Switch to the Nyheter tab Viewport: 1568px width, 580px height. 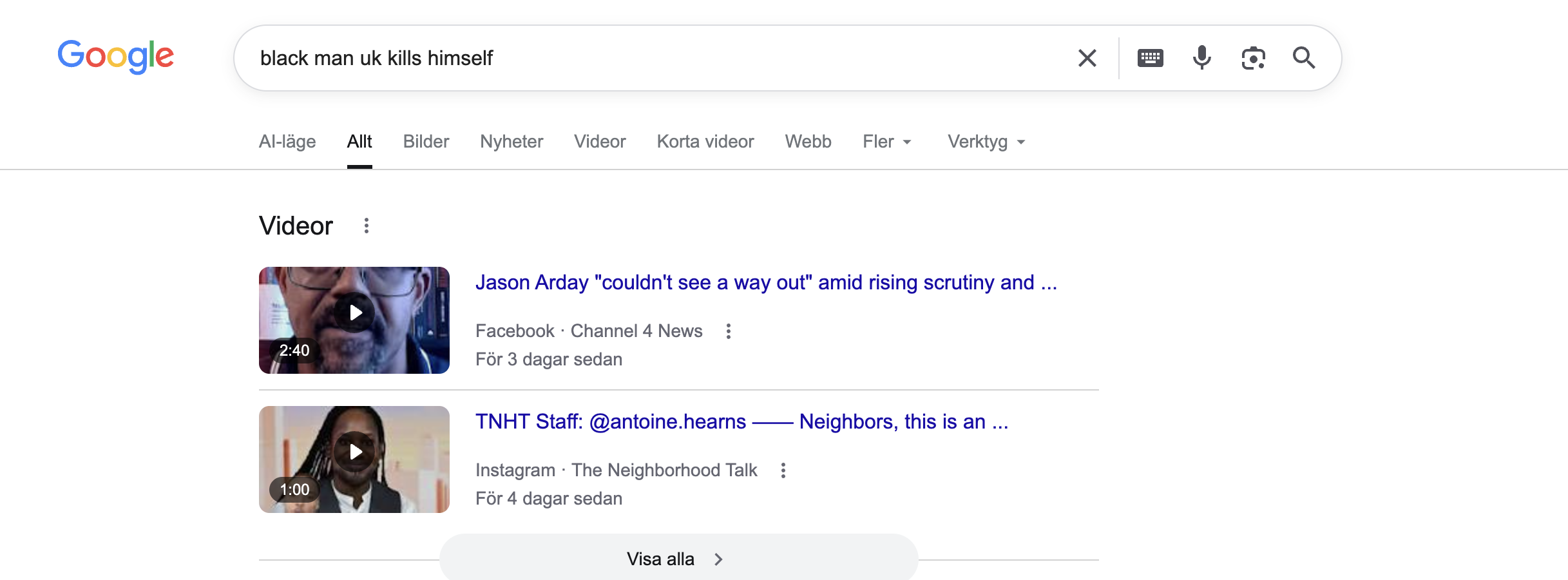[512, 142]
